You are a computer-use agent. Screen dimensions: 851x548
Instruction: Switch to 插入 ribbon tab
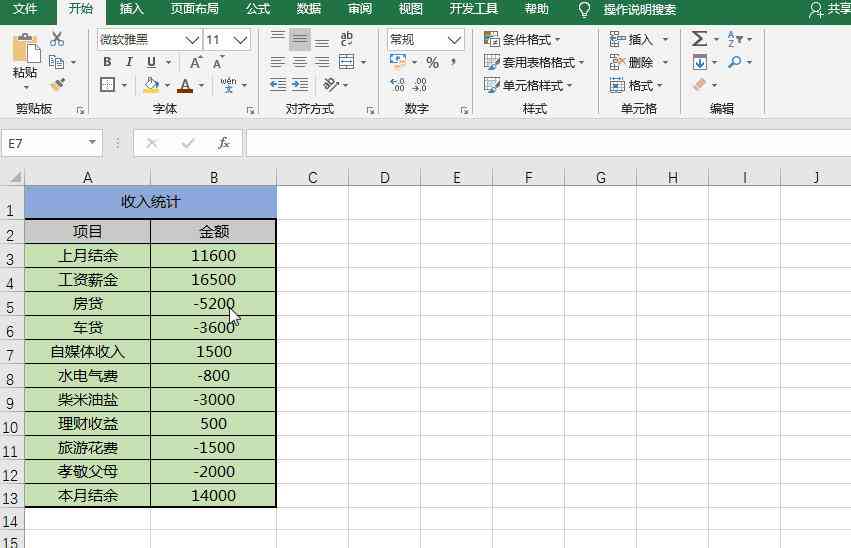[131, 9]
